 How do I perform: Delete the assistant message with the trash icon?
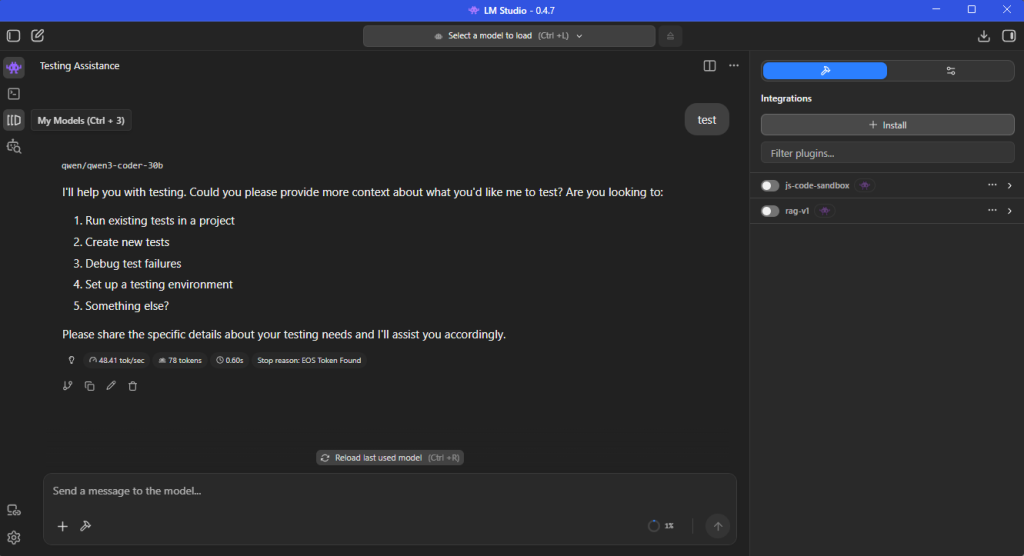point(133,385)
